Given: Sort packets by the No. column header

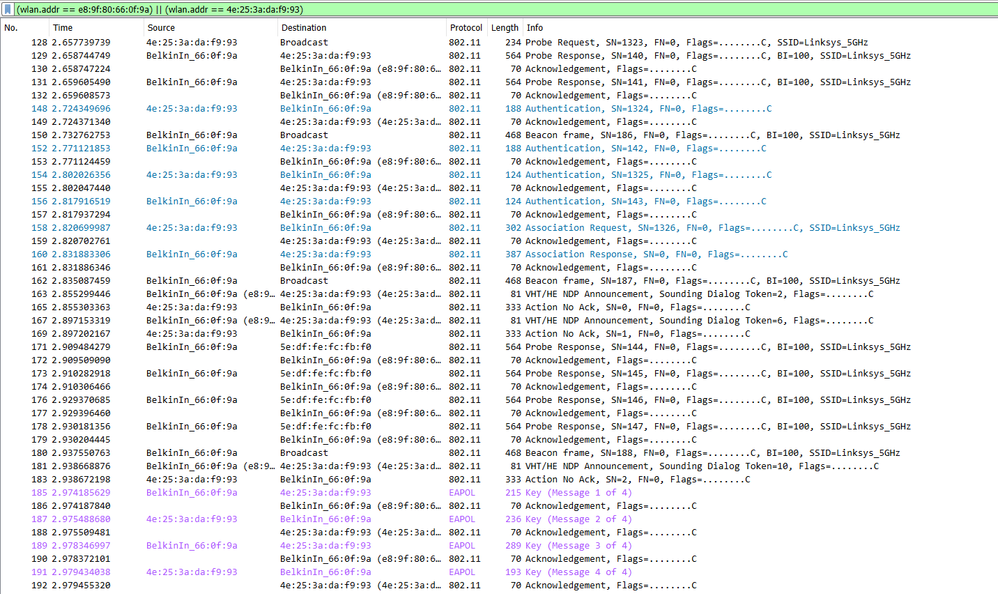Looking at the screenshot, I should [x=15, y=28].
